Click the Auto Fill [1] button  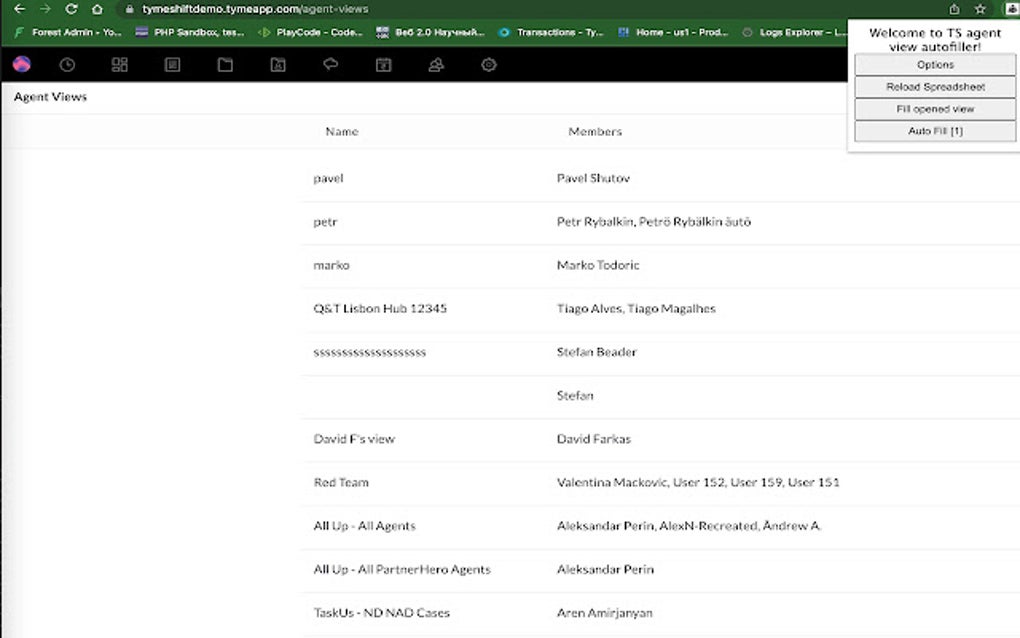tap(934, 130)
